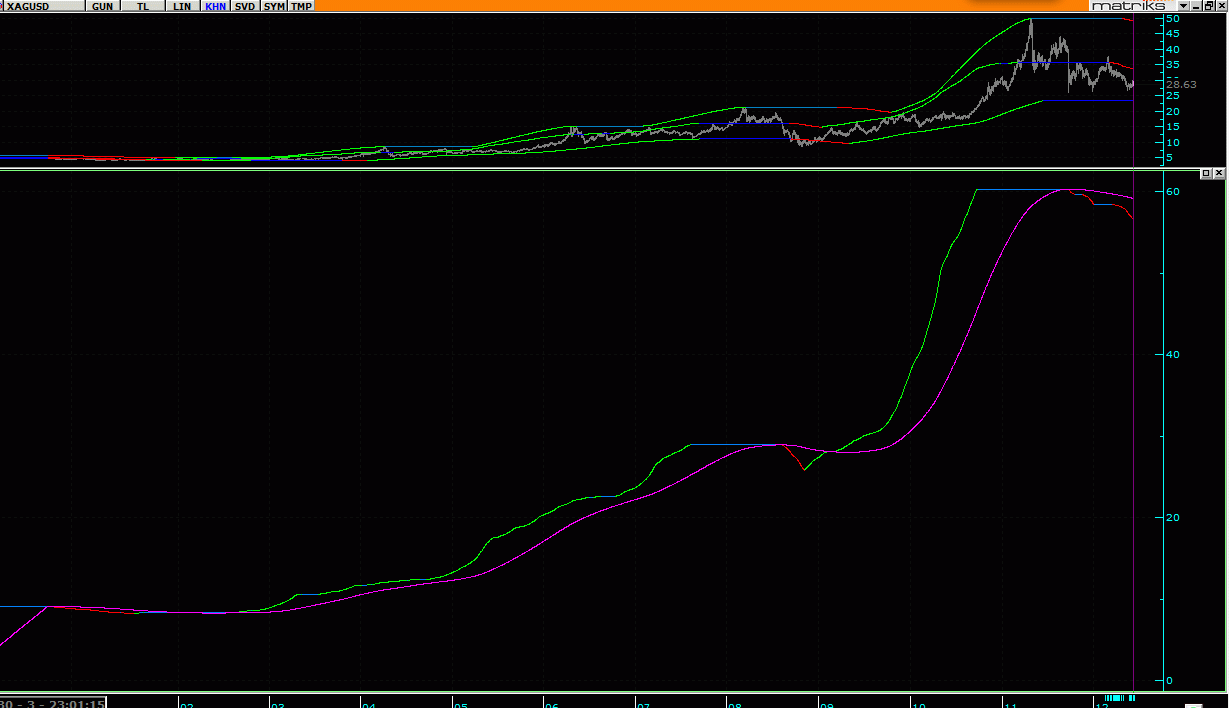
Task: Click the 28.63 last price label
Action: click(1181, 85)
